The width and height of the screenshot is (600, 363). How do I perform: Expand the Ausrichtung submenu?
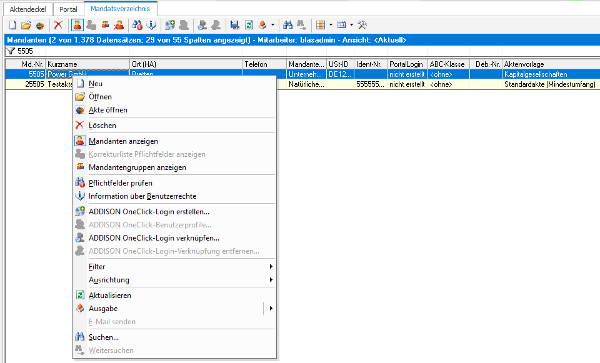tap(174, 280)
